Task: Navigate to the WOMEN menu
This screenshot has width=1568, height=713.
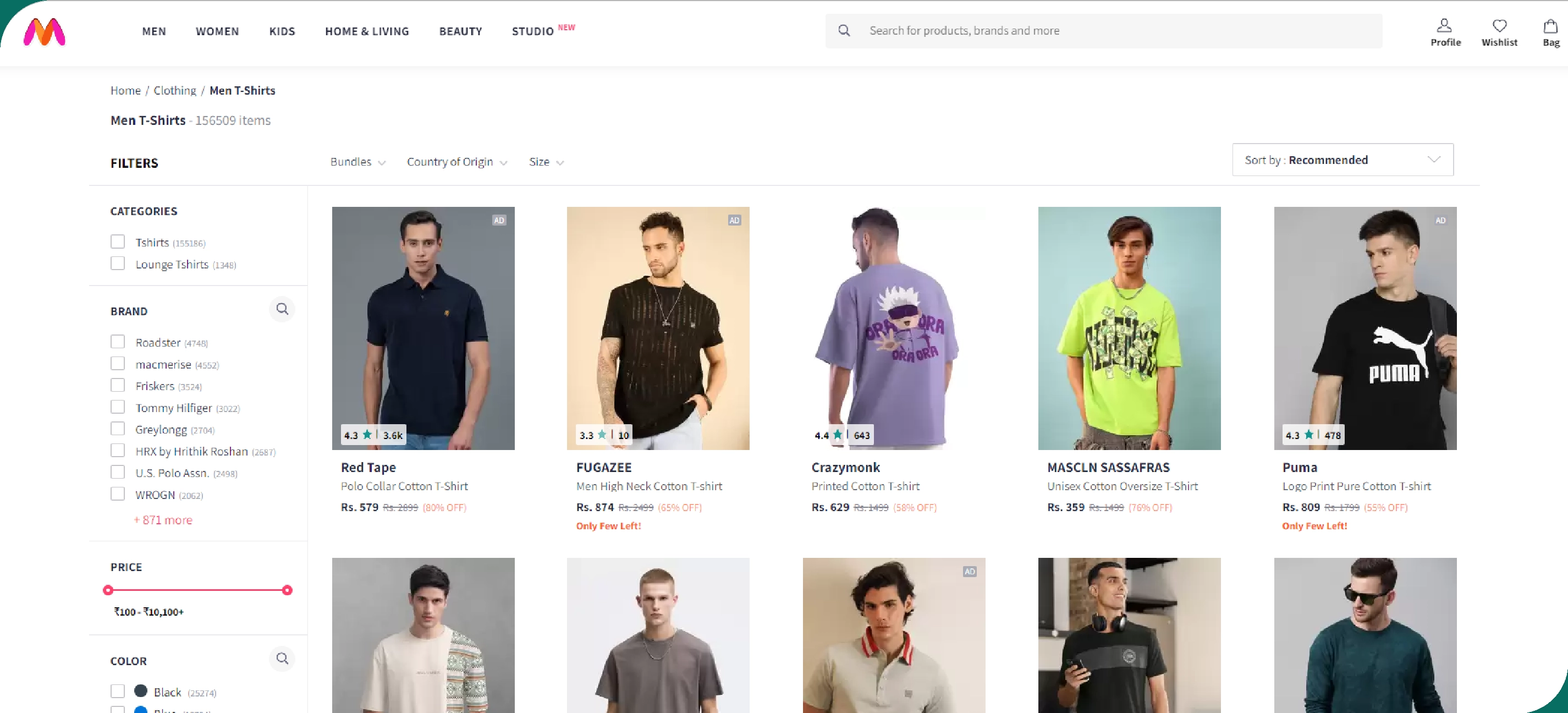Action: (217, 31)
